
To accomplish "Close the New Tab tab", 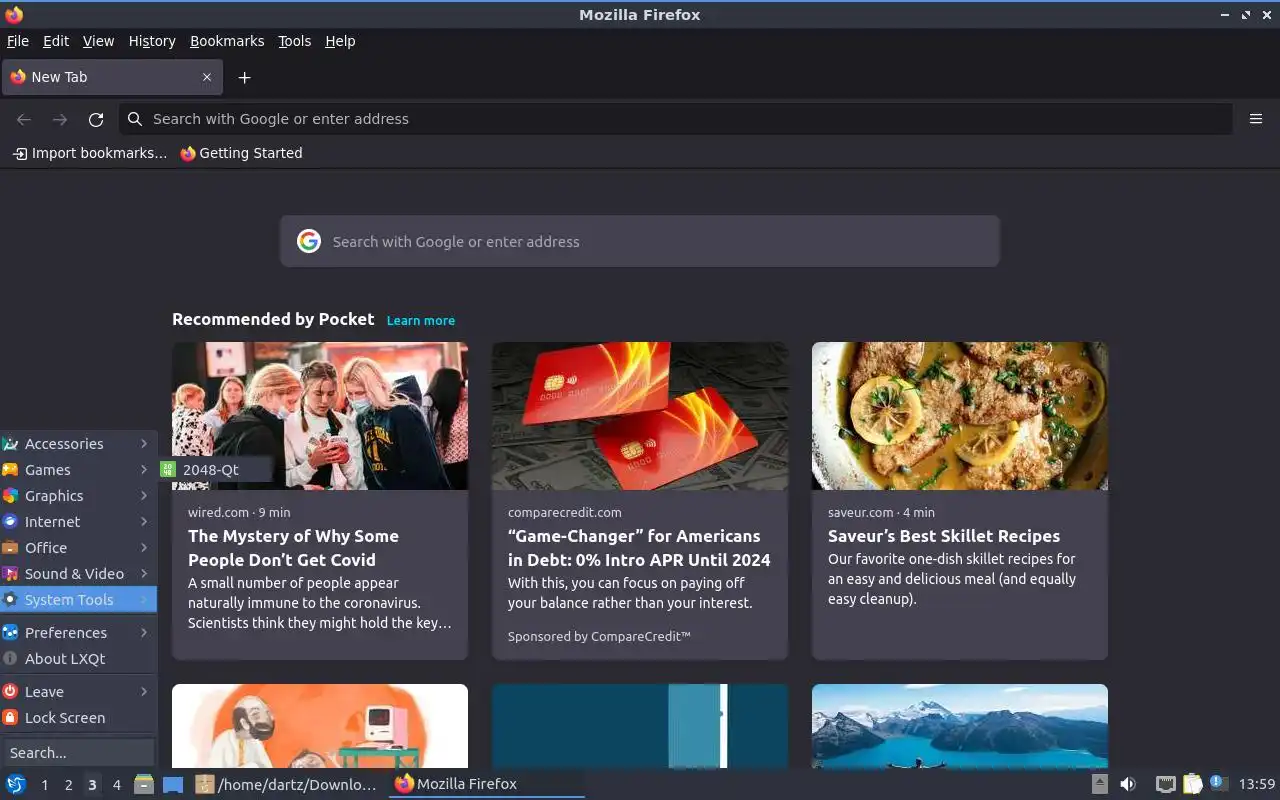I will pos(207,77).
